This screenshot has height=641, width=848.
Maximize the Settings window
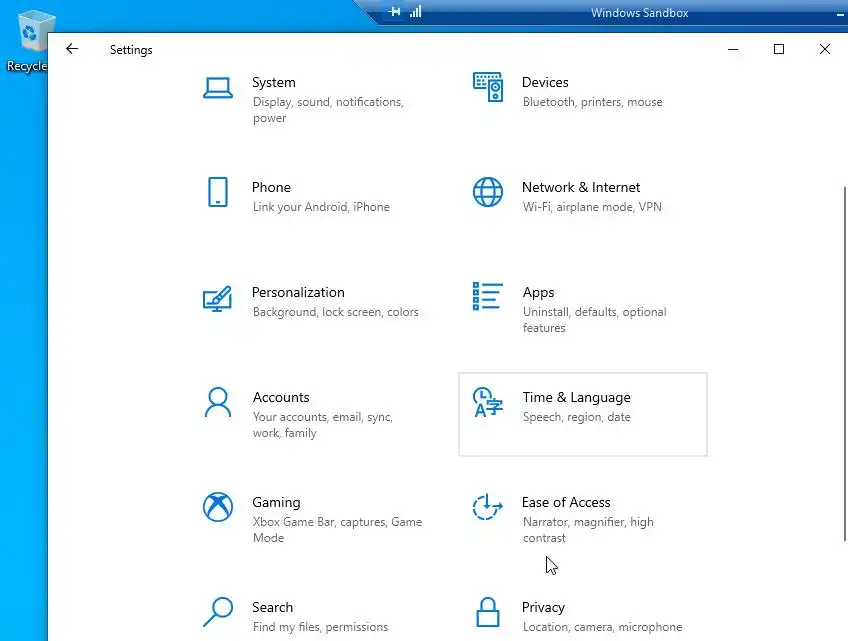point(779,49)
